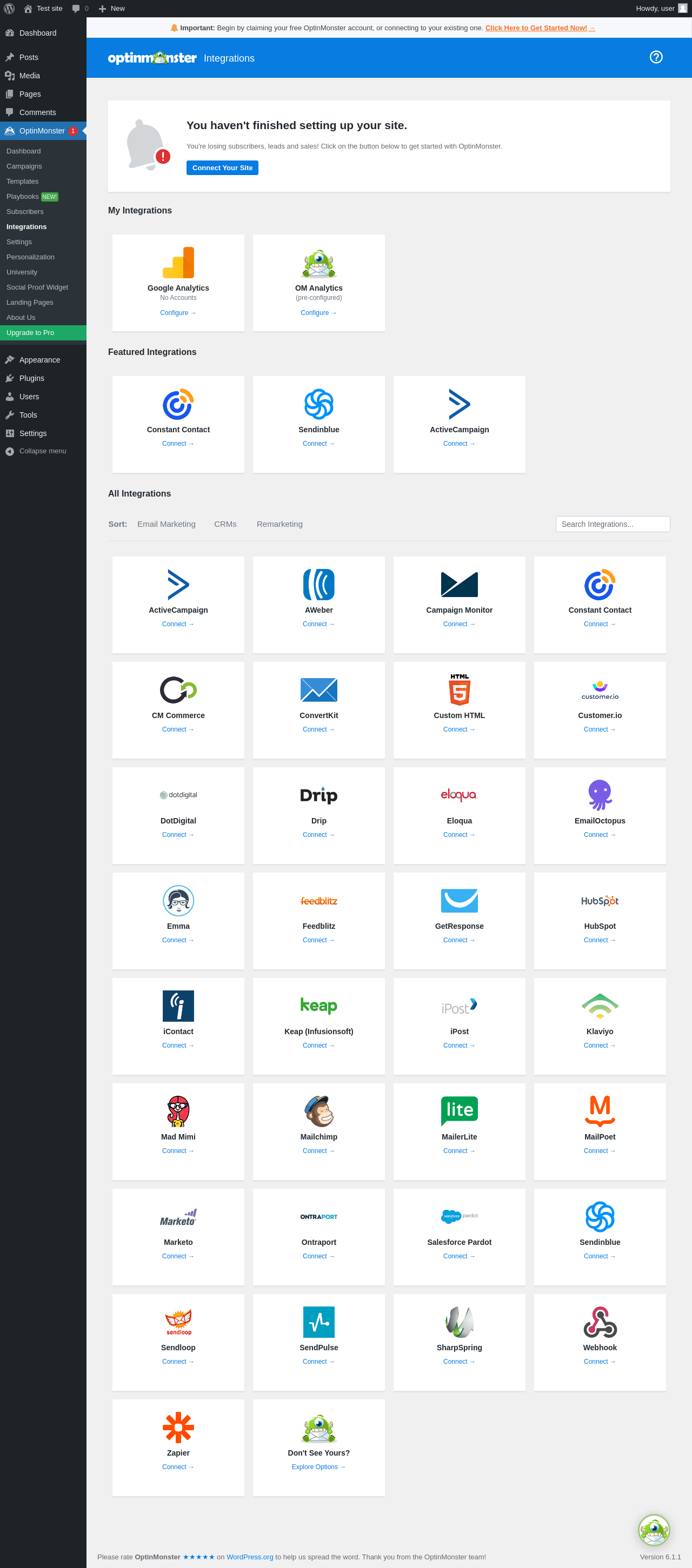
Task: Sort integrations by CRMs
Action: point(225,524)
